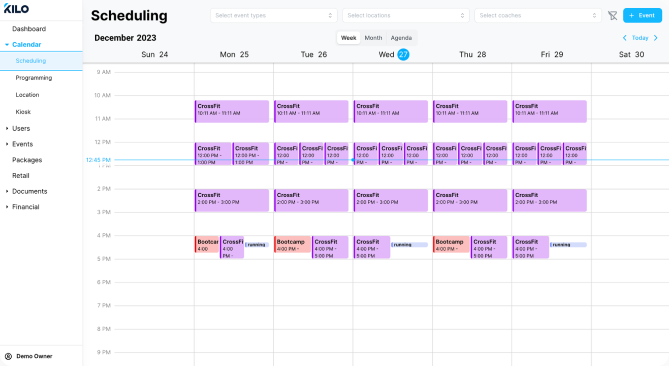Viewport: 669px width, 366px height.
Task: Open Monday 2:00 PM CrossFit event
Action: tap(232, 200)
